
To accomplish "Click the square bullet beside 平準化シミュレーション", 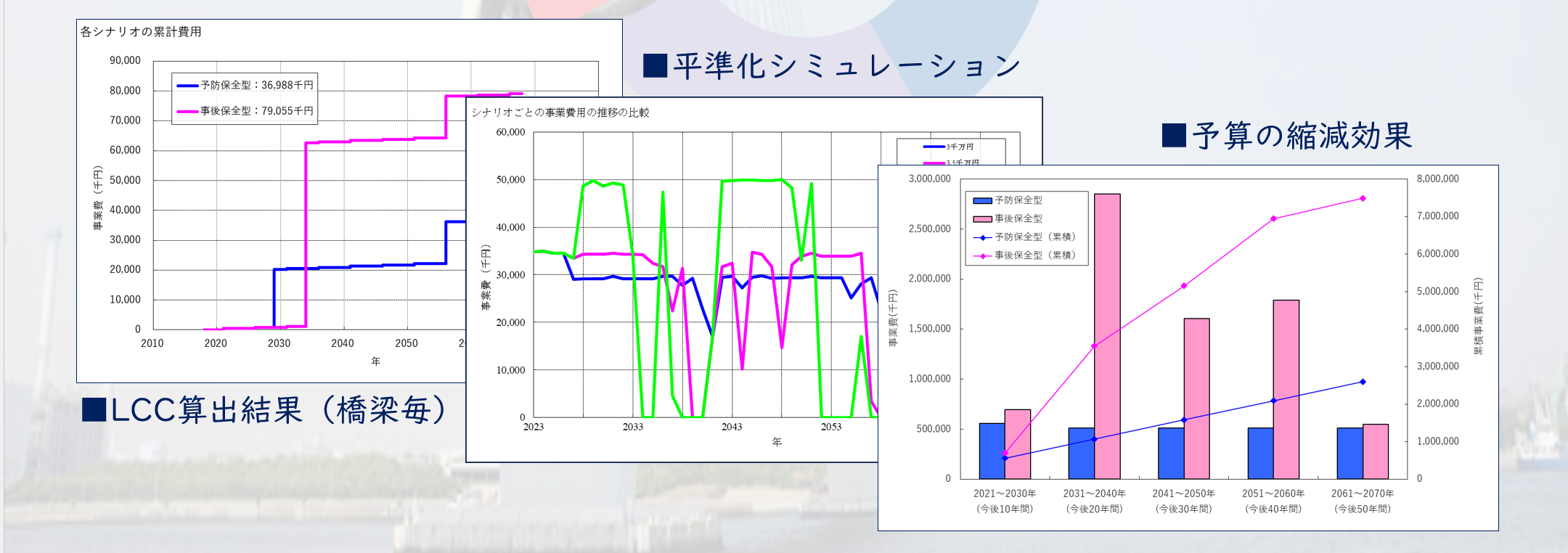I will [655, 65].
